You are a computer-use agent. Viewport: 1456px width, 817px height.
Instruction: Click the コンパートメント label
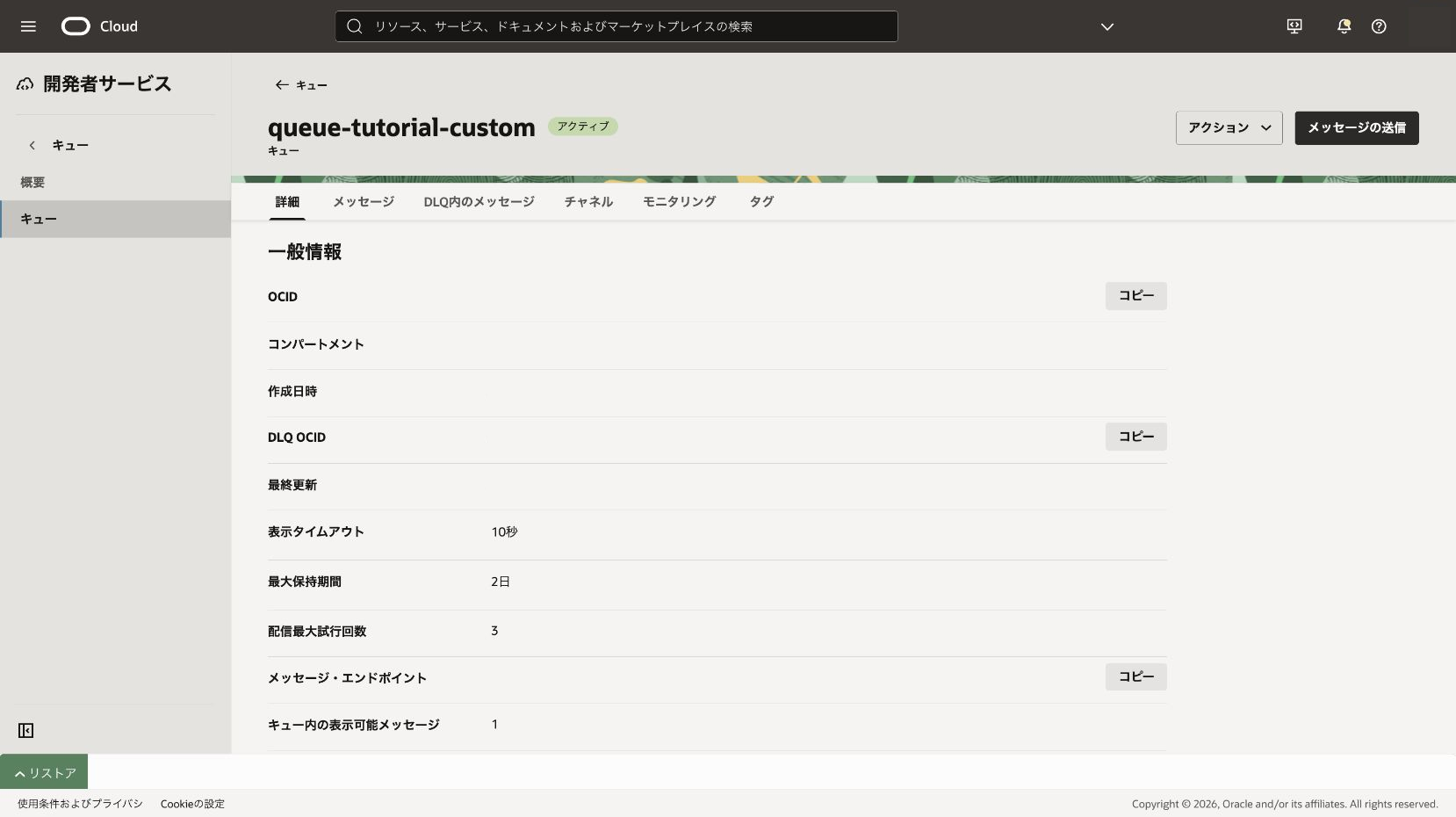coord(316,344)
